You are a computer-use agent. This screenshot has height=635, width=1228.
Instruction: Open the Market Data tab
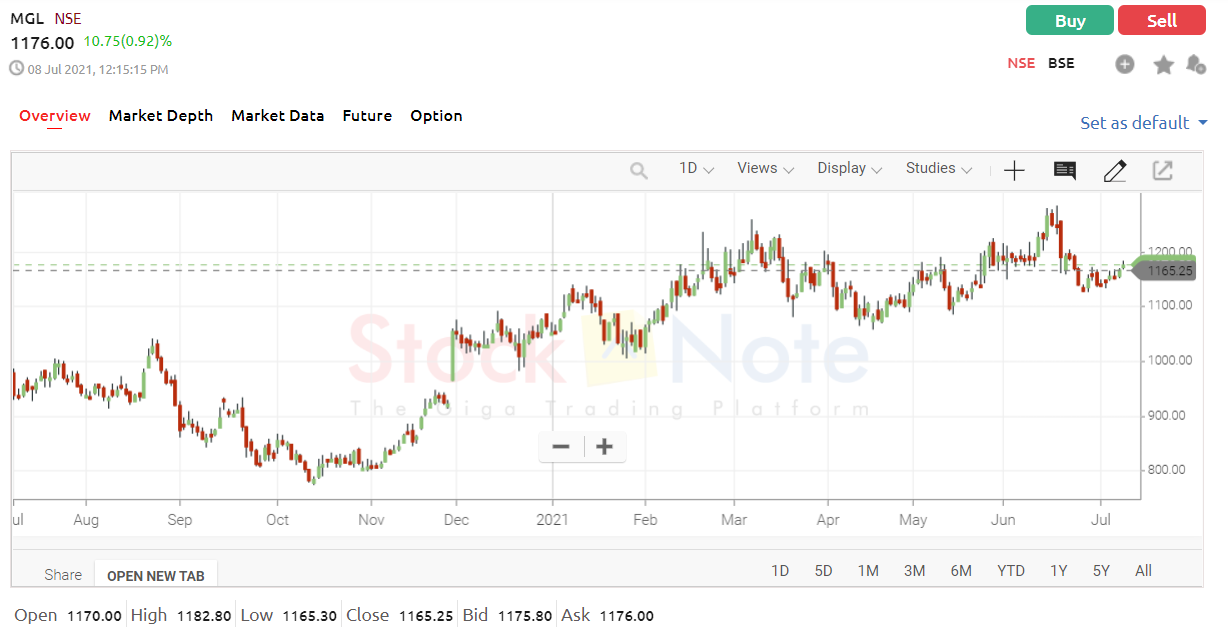[278, 116]
